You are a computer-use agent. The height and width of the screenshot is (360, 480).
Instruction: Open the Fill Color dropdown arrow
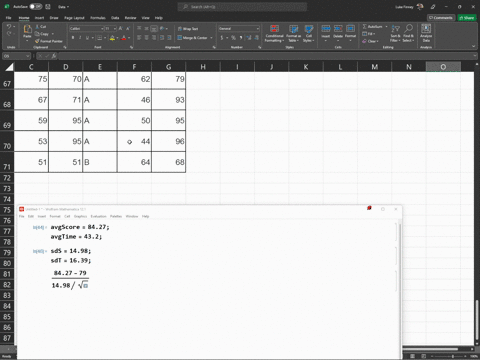point(117,38)
